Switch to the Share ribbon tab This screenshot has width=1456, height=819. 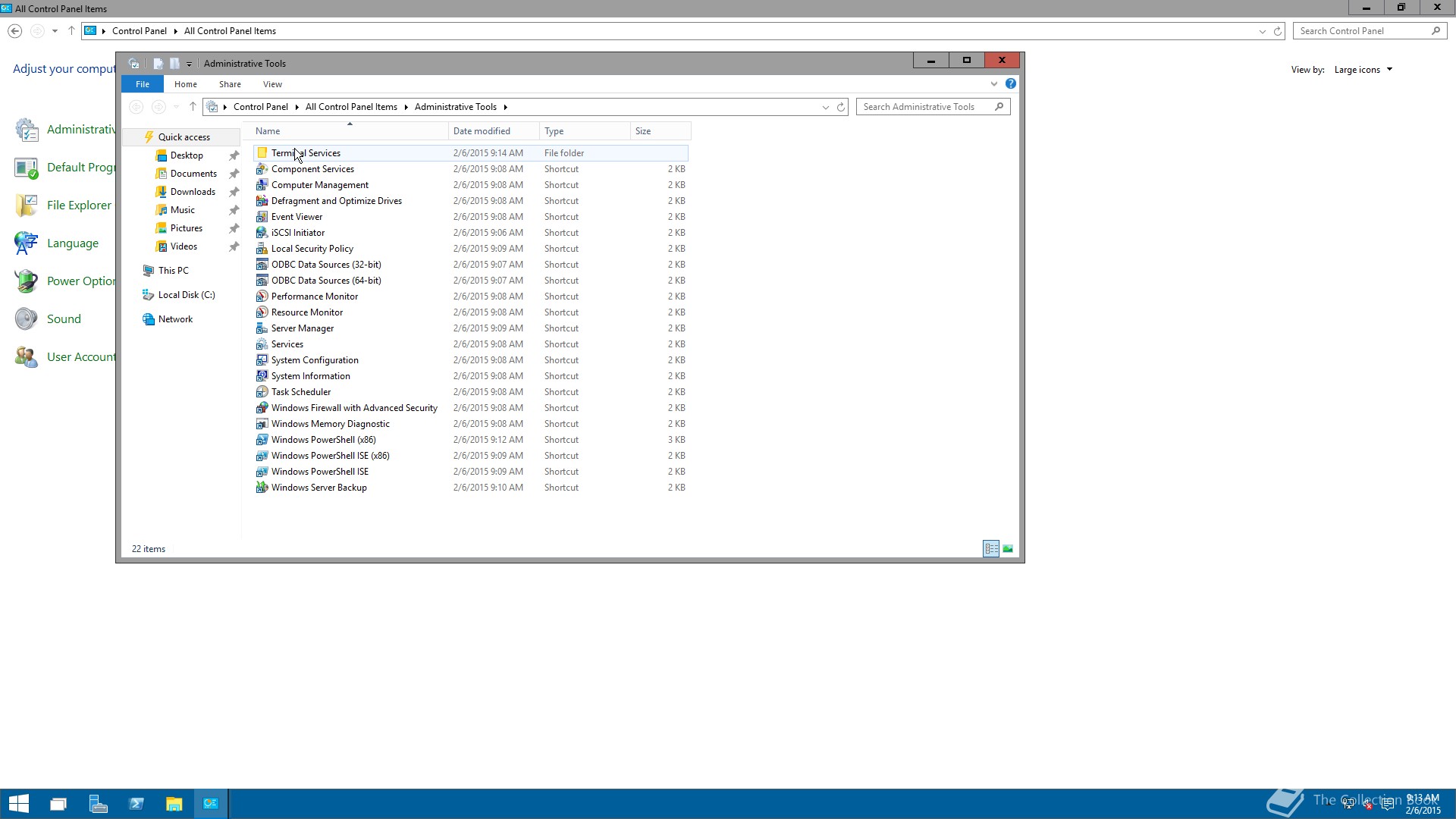click(x=231, y=84)
